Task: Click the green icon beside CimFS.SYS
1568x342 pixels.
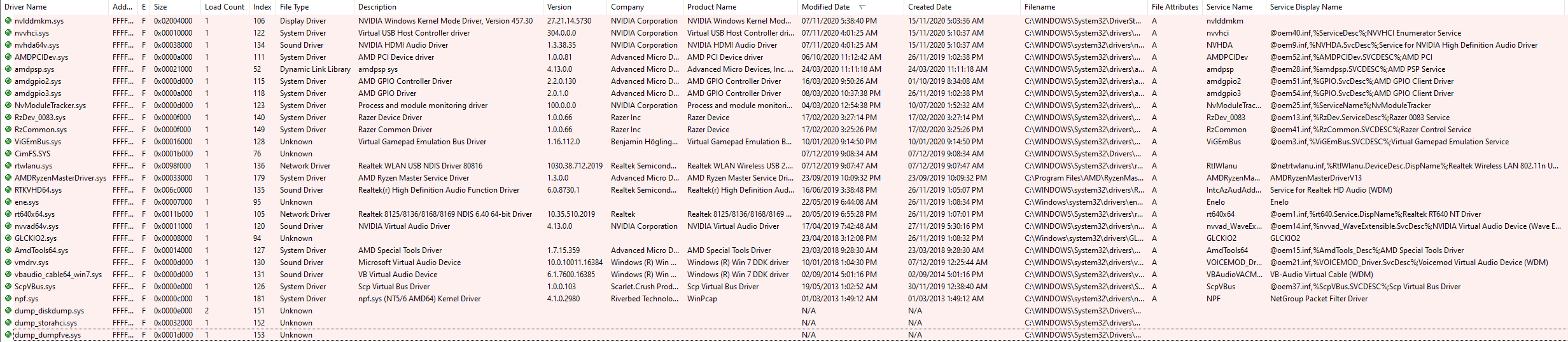Action: tap(8, 153)
